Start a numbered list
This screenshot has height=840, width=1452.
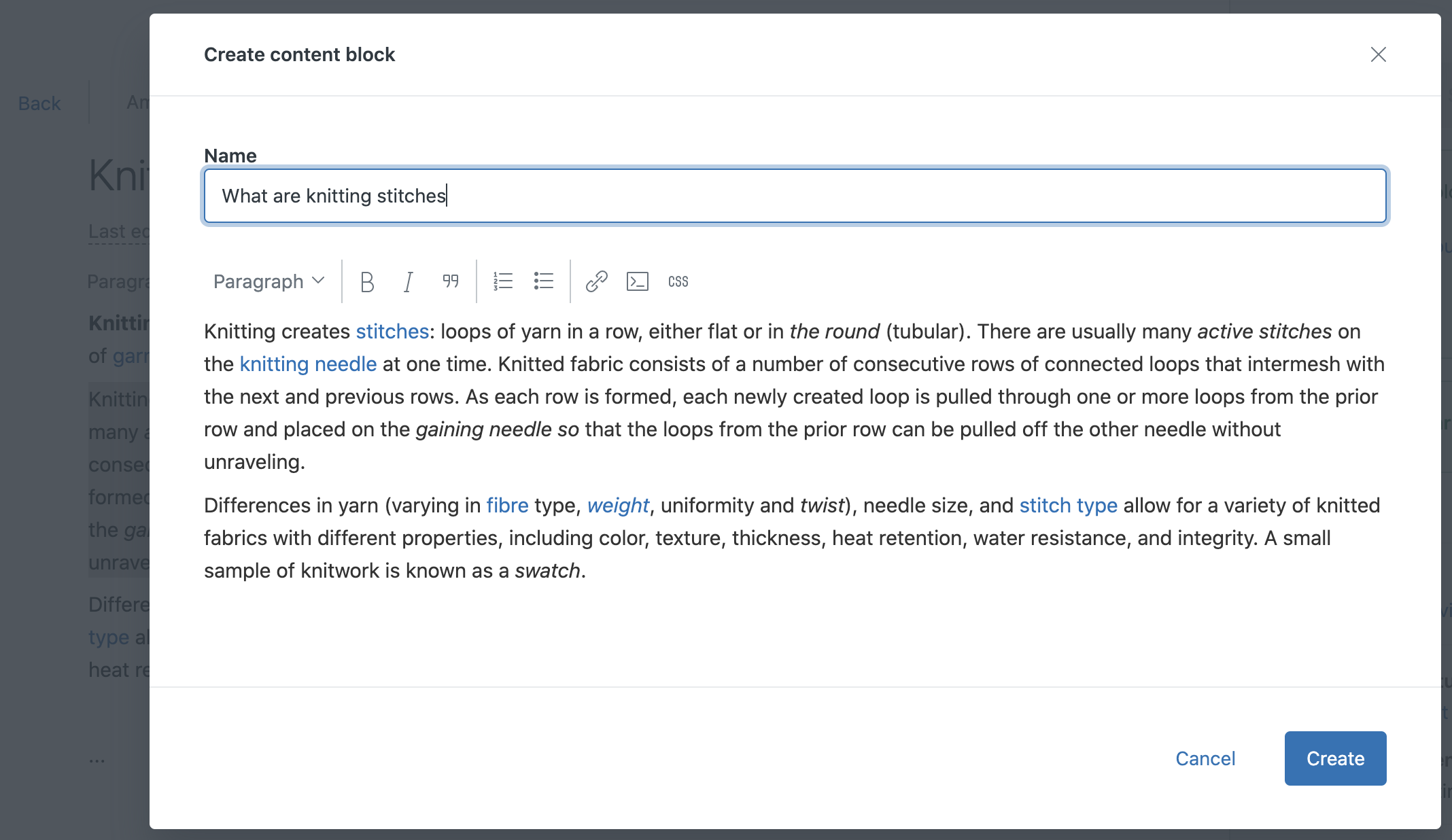tap(503, 281)
